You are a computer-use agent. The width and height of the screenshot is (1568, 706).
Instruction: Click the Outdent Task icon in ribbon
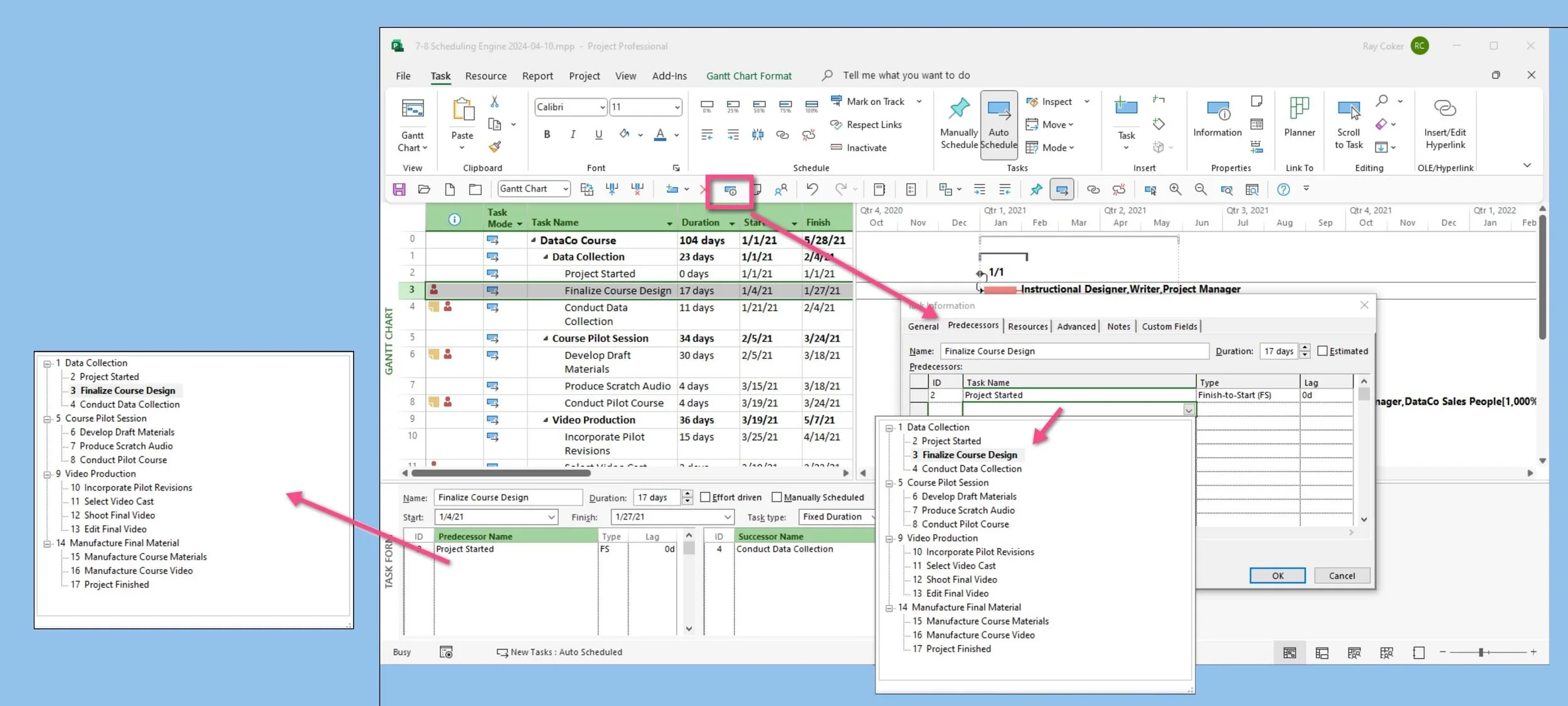point(707,134)
